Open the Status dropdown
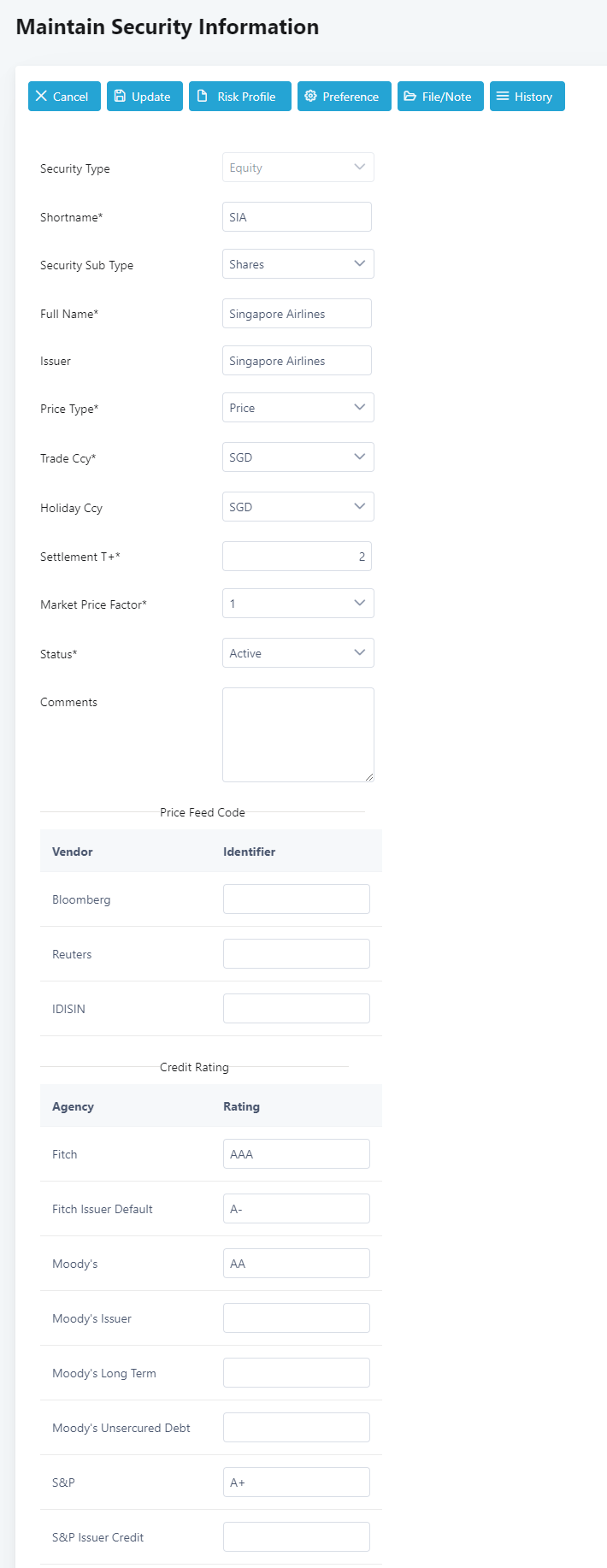 coord(298,653)
